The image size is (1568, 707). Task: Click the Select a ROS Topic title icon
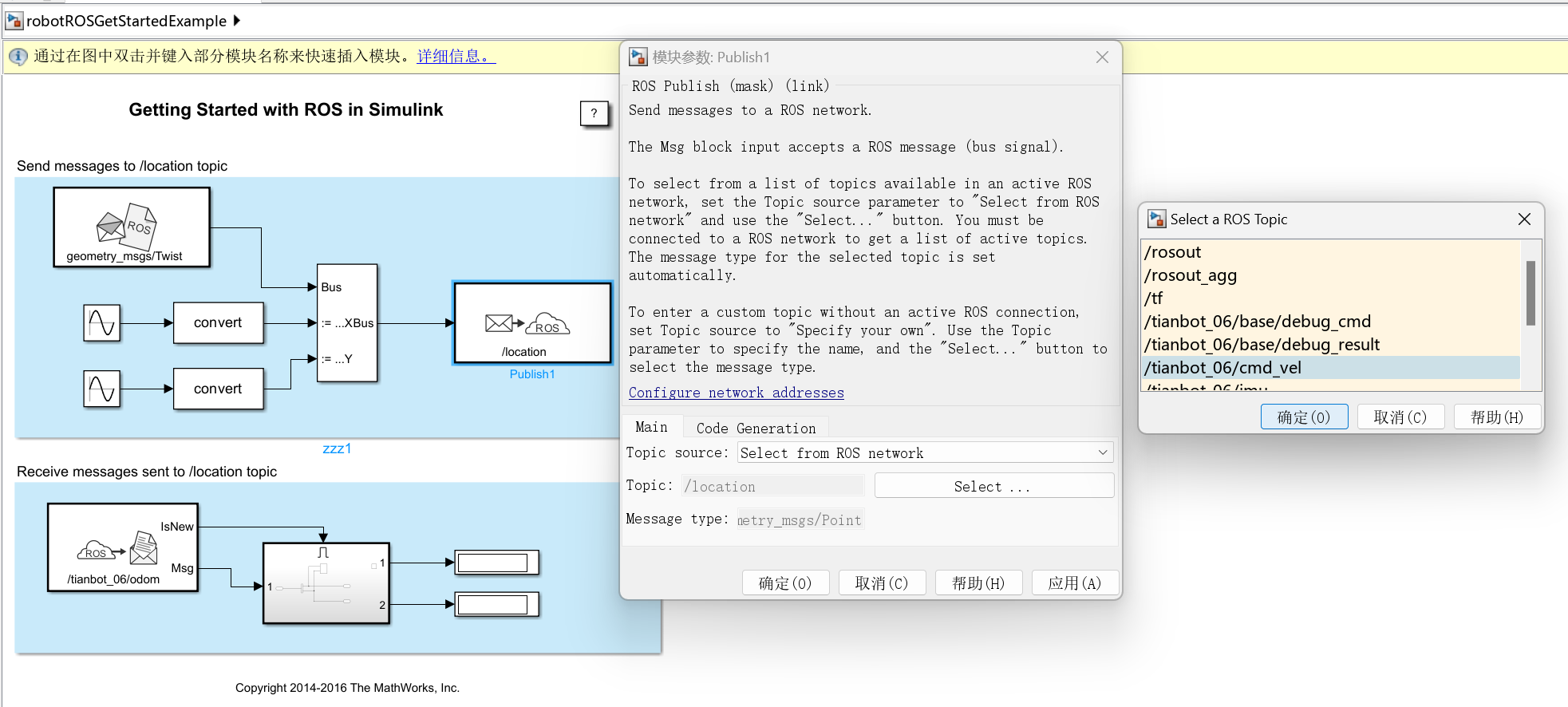click(x=1156, y=219)
